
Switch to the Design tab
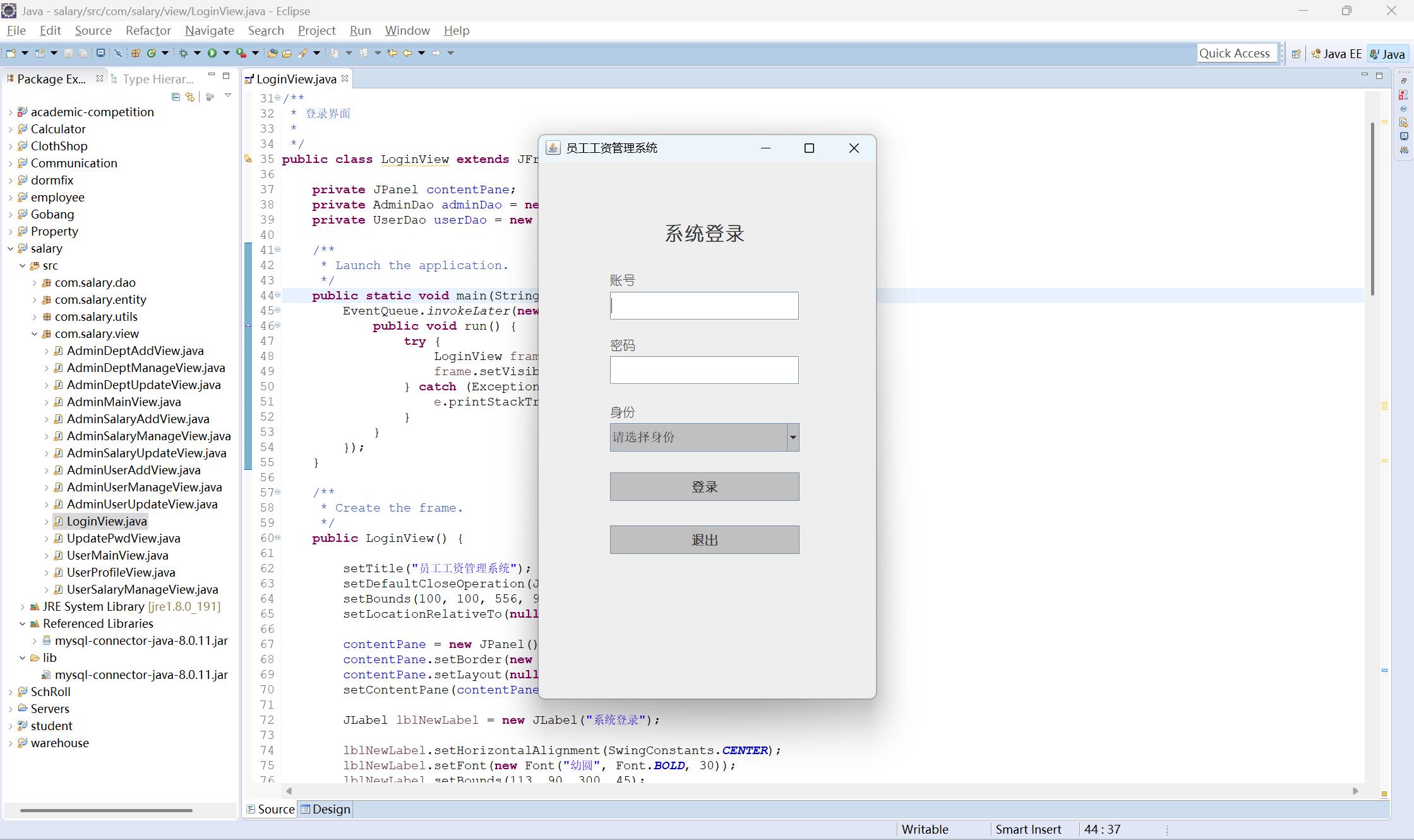pos(325,809)
